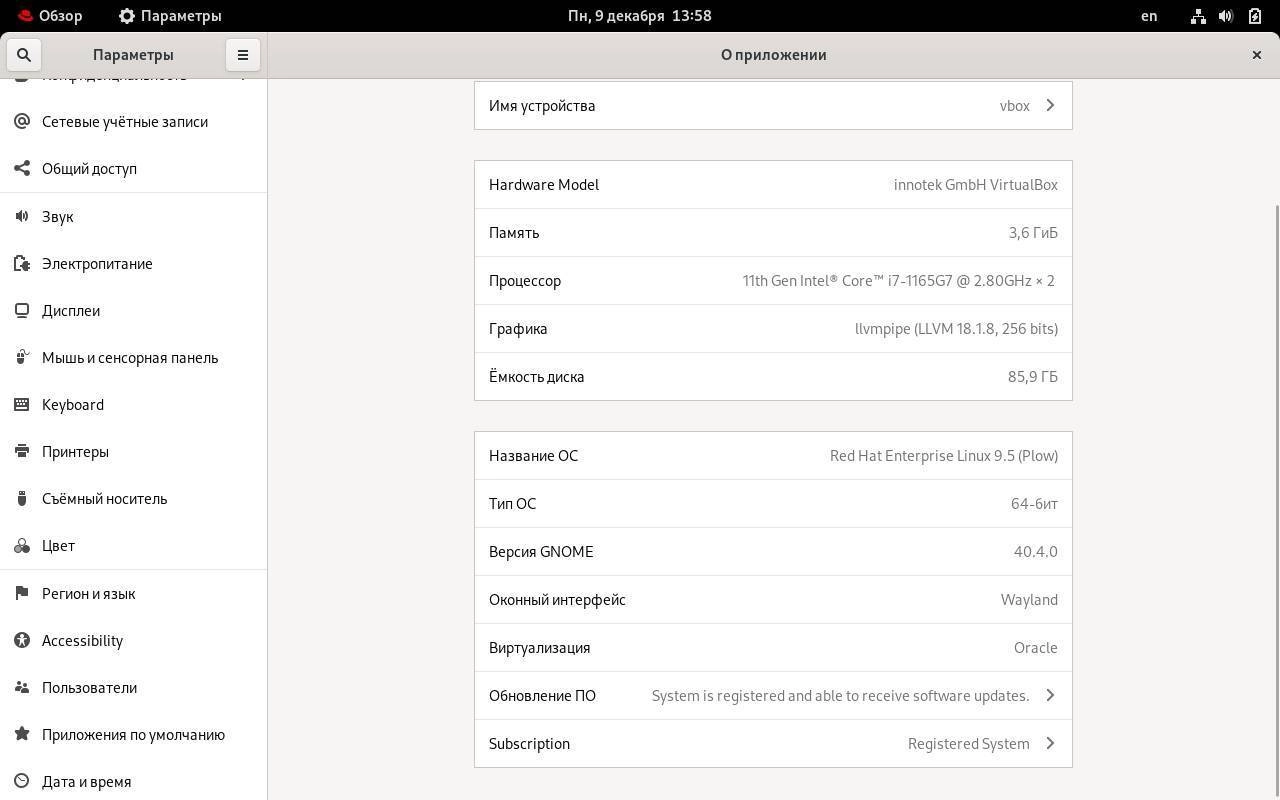The image size is (1280, 800).
Task: Select Съёмный носитель in sidebar
Action: click(x=133, y=498)
